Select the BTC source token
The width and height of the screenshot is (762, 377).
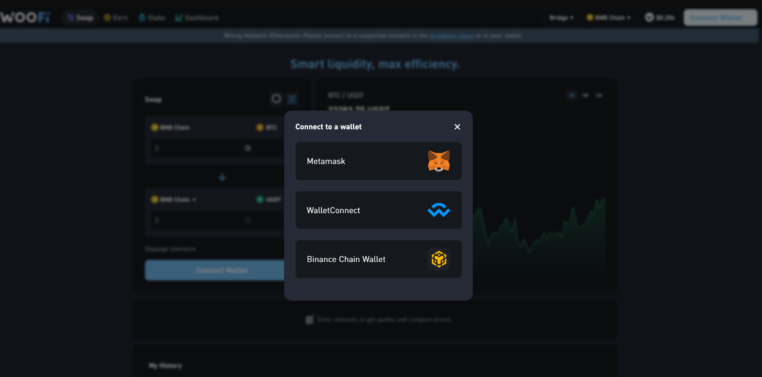(x=267, y=128)
